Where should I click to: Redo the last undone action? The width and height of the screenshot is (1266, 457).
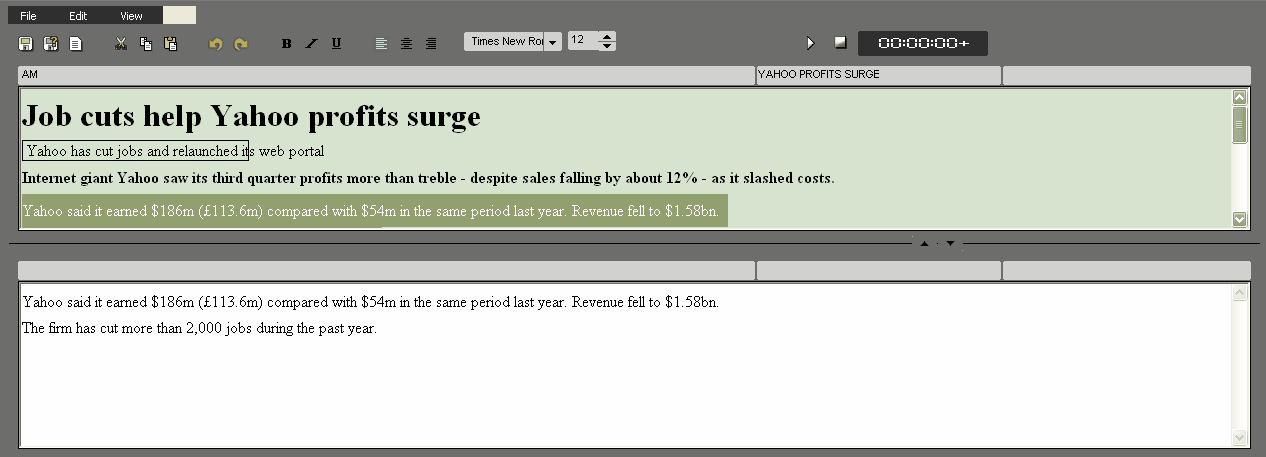click(241, 44)
